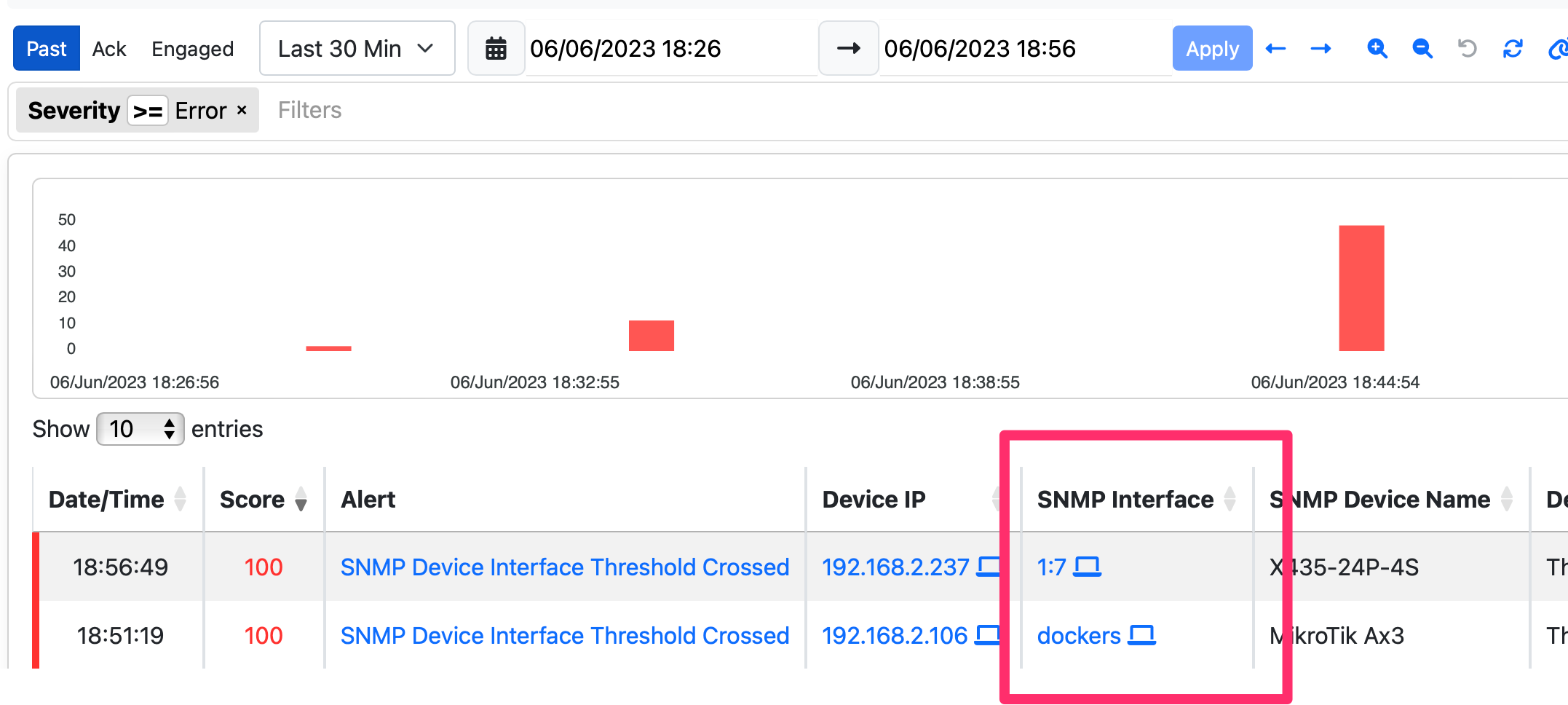The height and width of the screenshot is (705, 1568).
Task: Go back with the left arrow icon
Action: tap(1275, 48)
